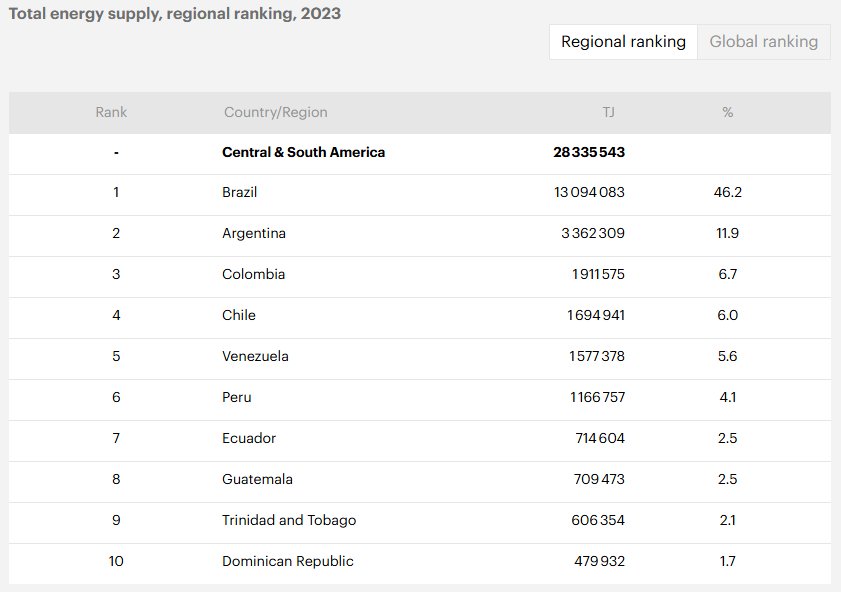Click Chile's percentage 6.0
The width and height of the screenshot is (841, 592).
(728, 315)
